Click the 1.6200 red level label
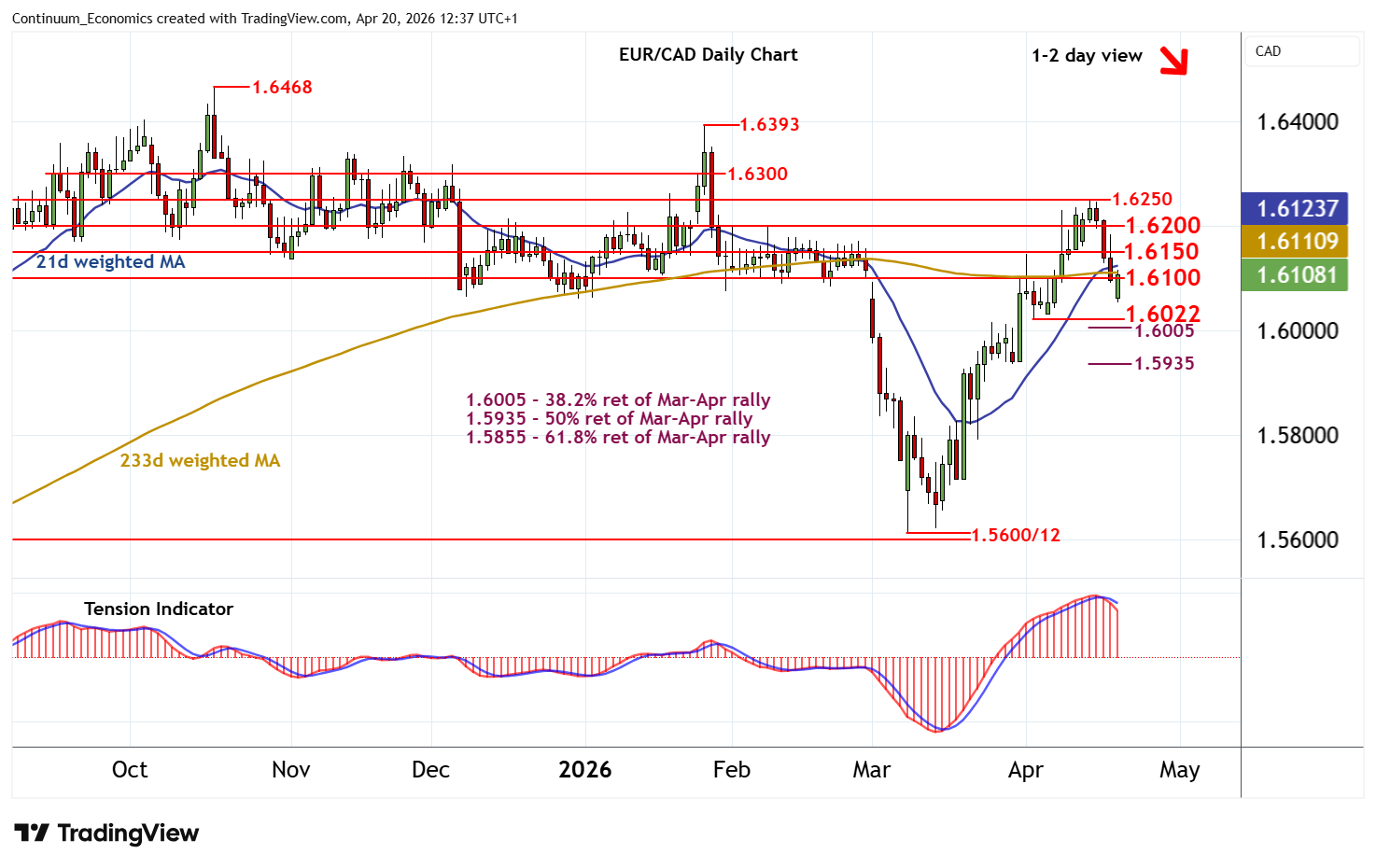 click(1162, 225)
